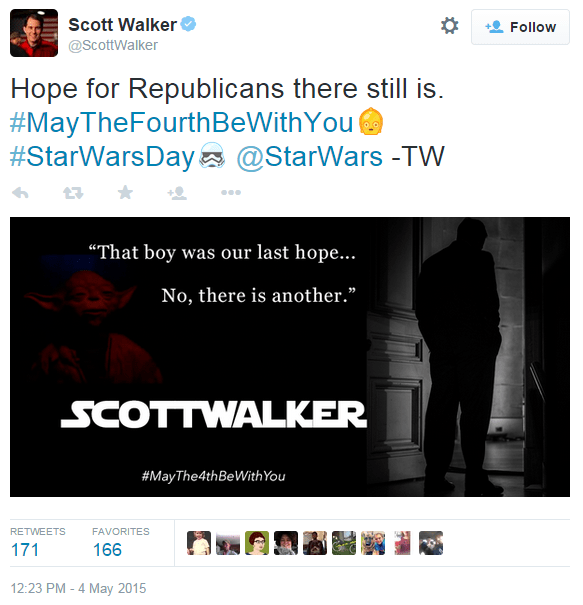Click the reply arrow icon
The image size is (583, 605).
click(20, 193)
